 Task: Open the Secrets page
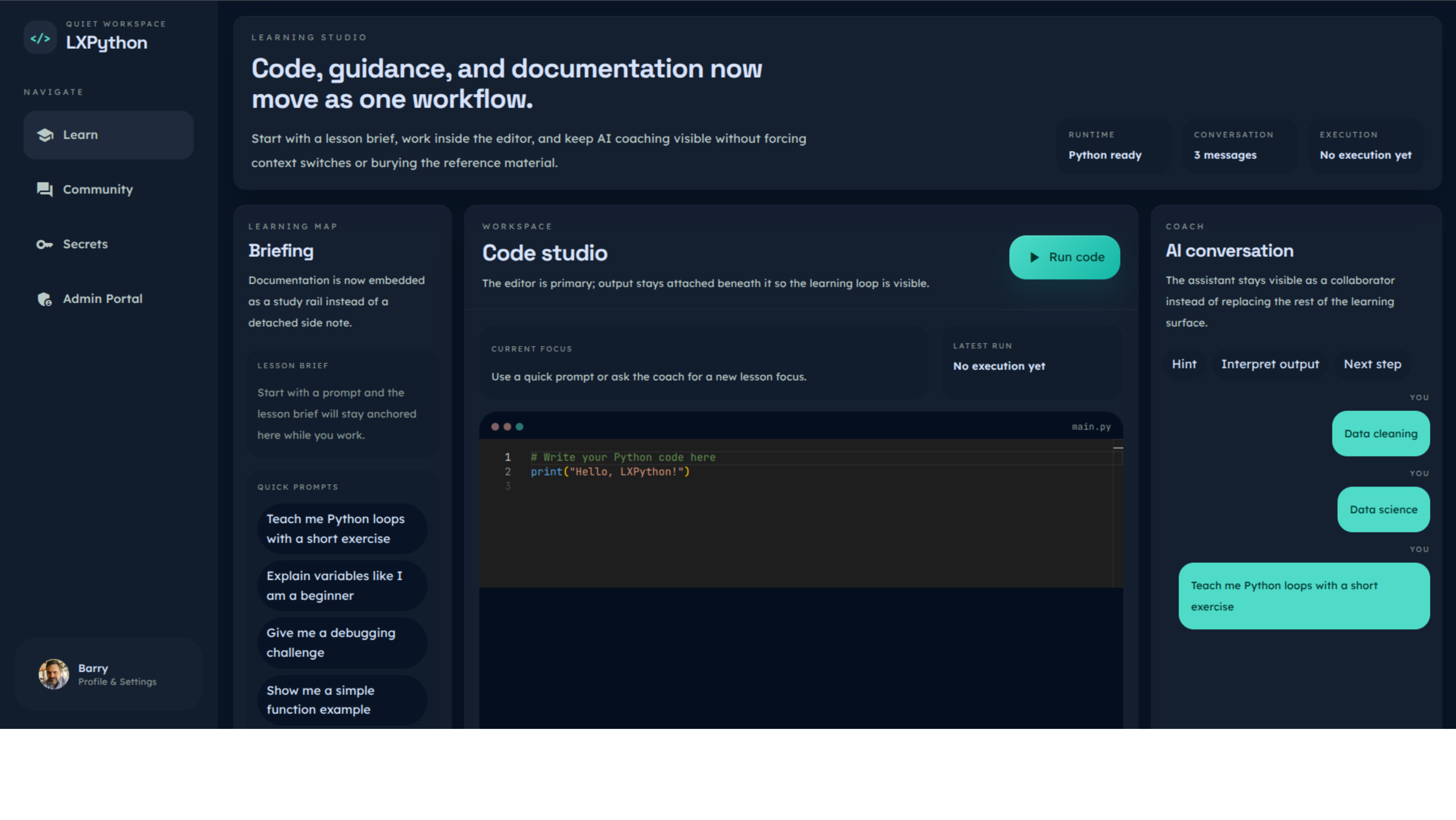[x=109, y=244]
